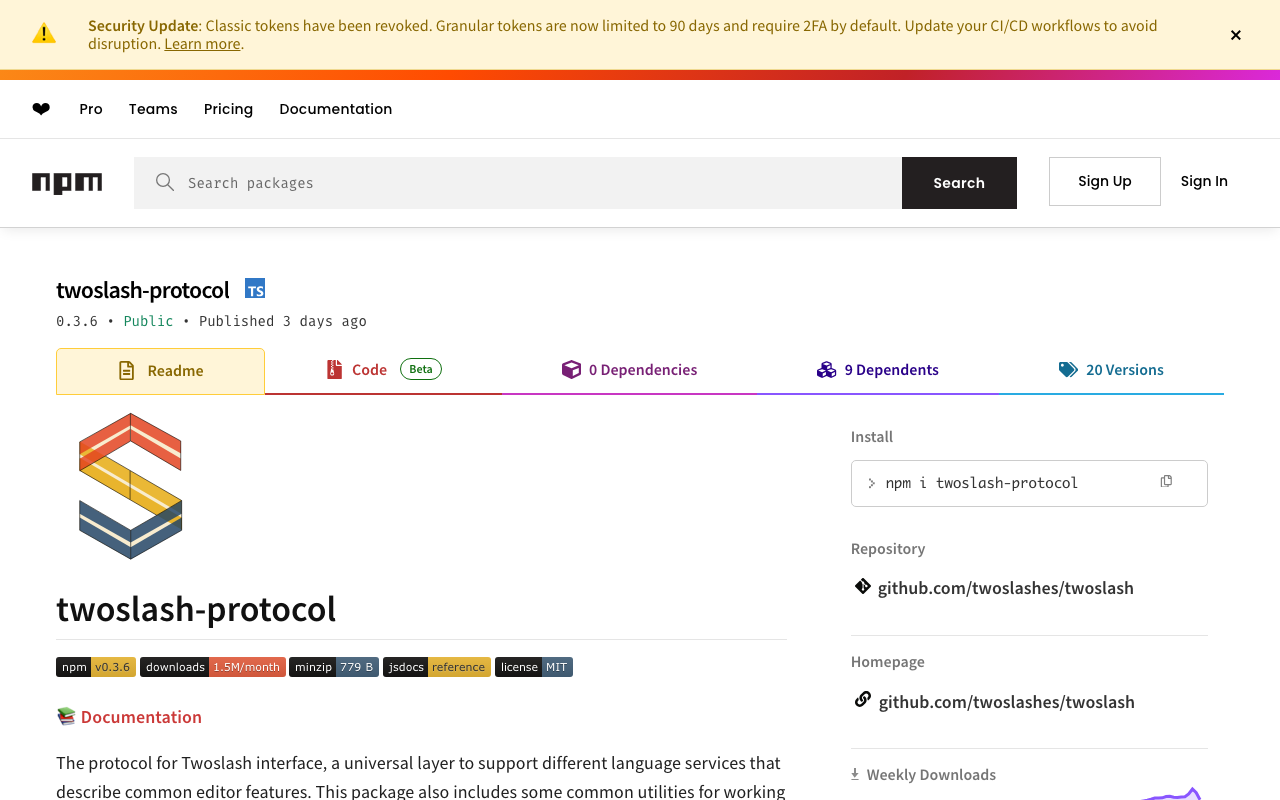Image resolution: width=1280 pixels, height=800 pixels.
Task: Open the Pricing menu item
Action: tap(228, 109)
